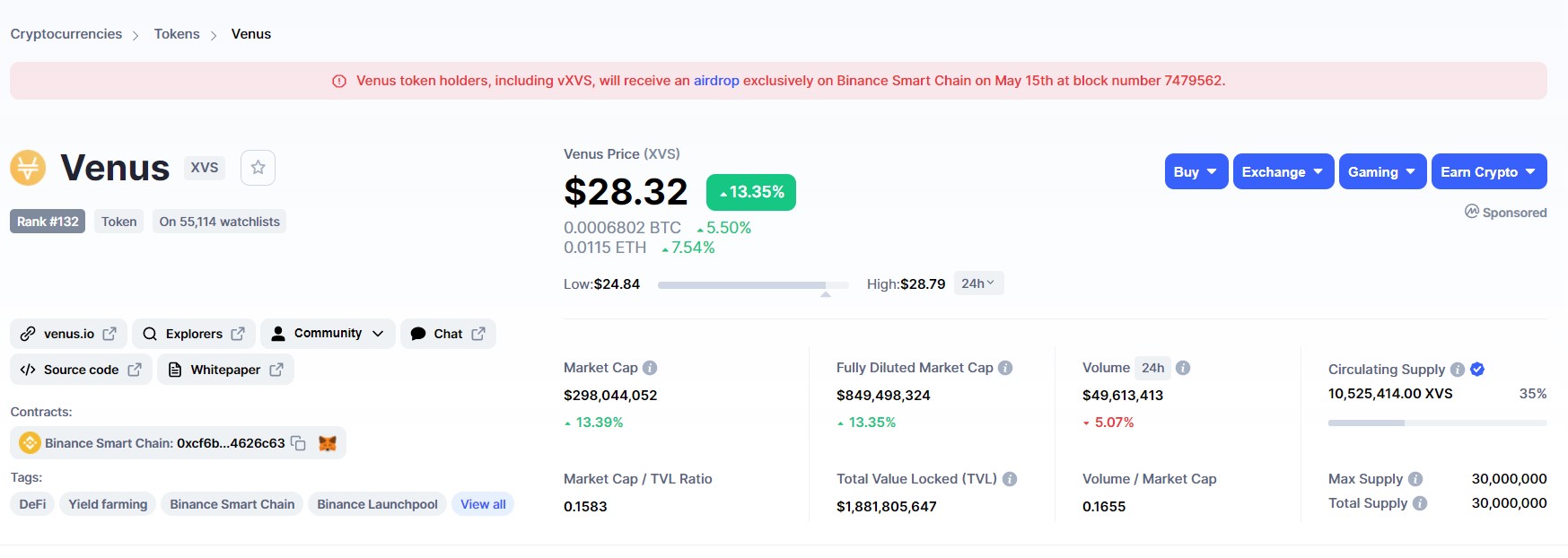The width and height of the screenshot is (1568, 558).
Task: Click the Market Cap value $298,044,052
Action: click(610, 396)
